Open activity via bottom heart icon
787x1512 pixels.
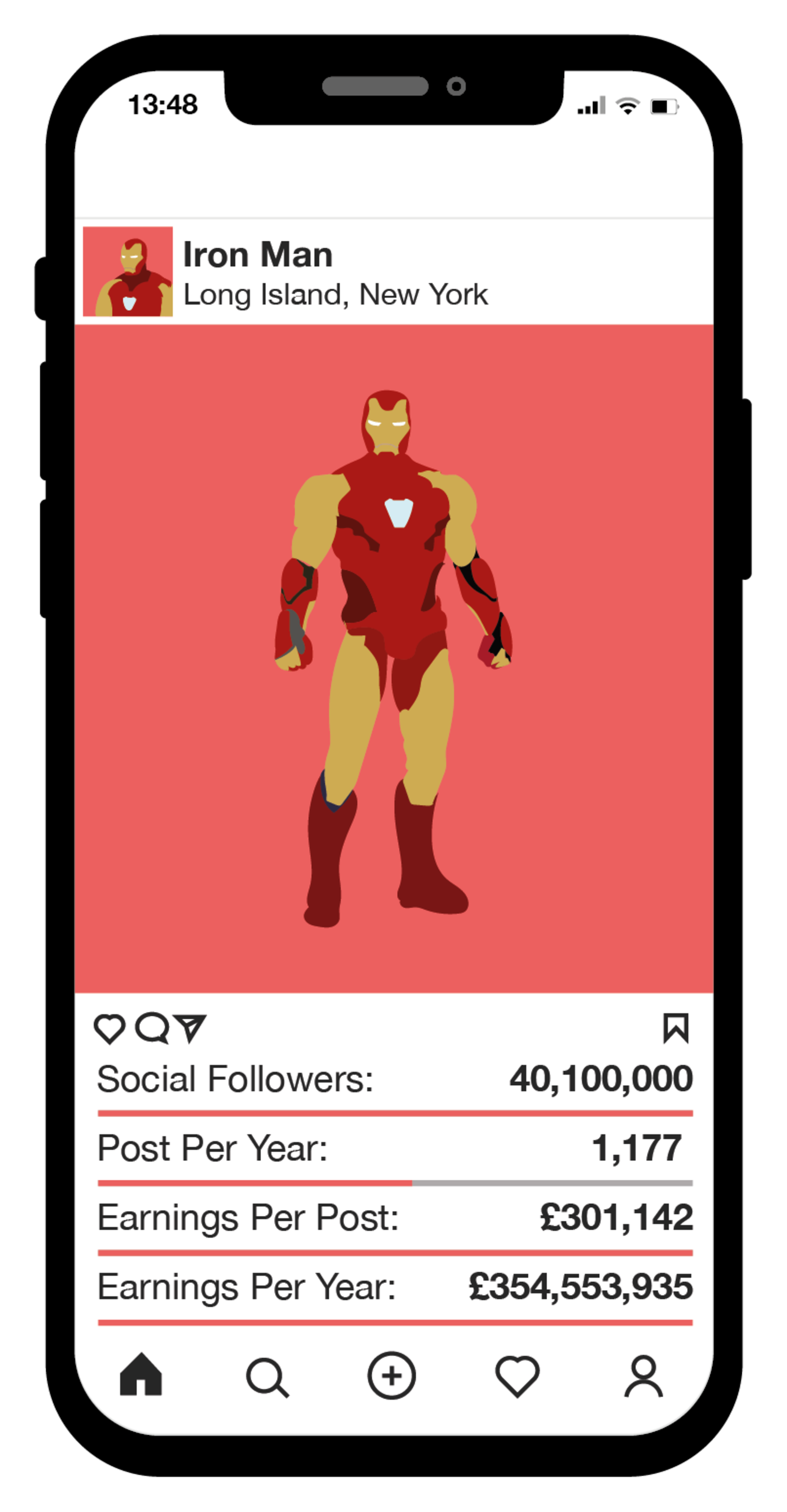(x=517, y=1376)
